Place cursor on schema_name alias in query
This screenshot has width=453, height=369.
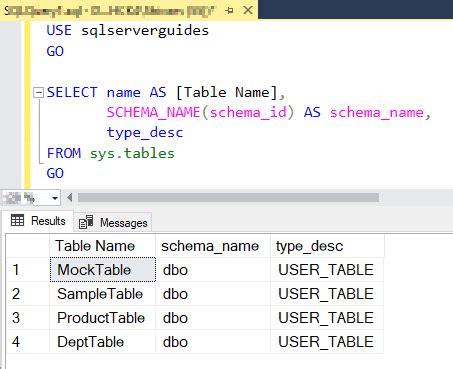pos(377,112)
